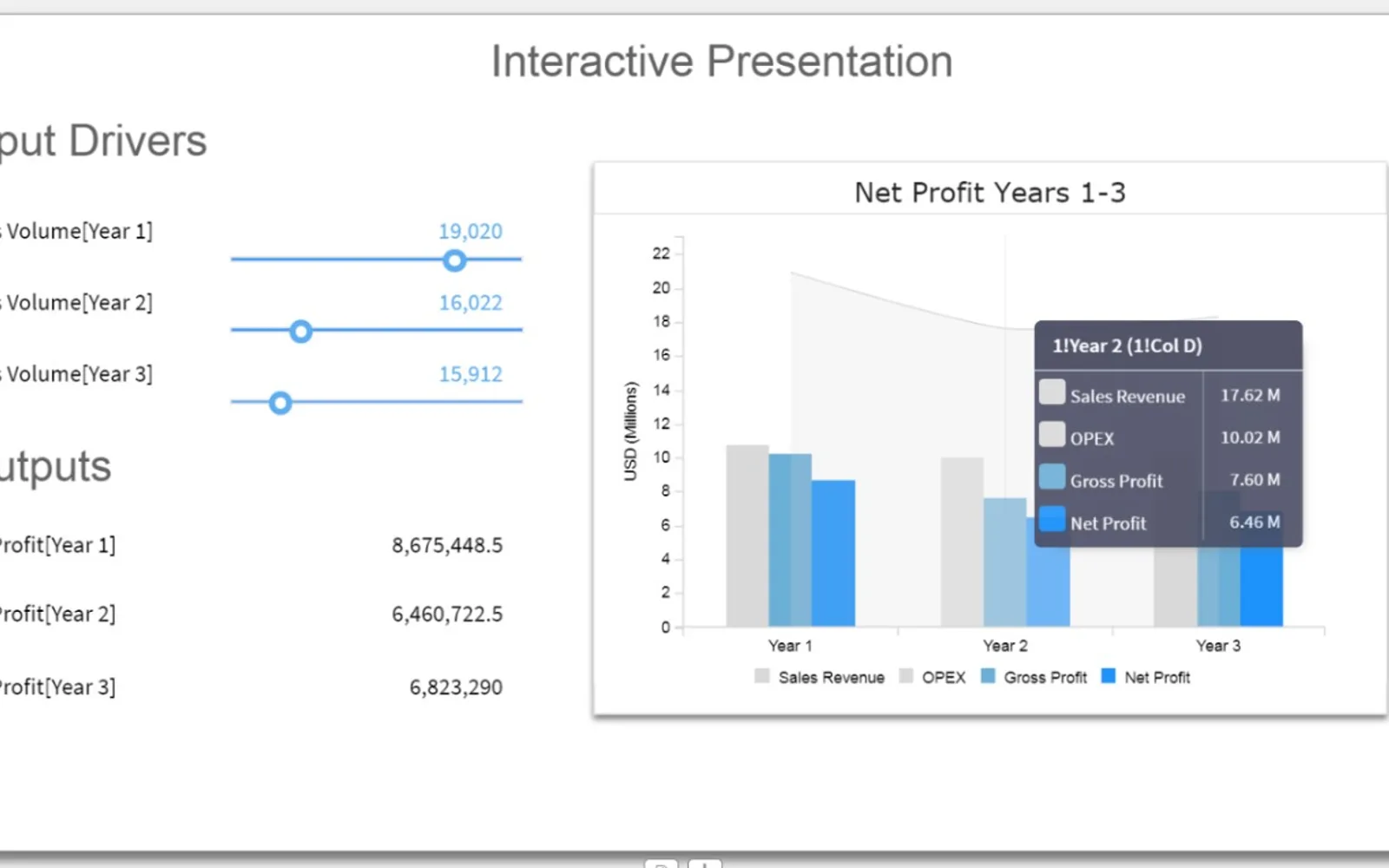The width and height of the screenshot is (1389, 868).
Task: Click the USD (Millions) axis title
Action: (x=630, y=431)
